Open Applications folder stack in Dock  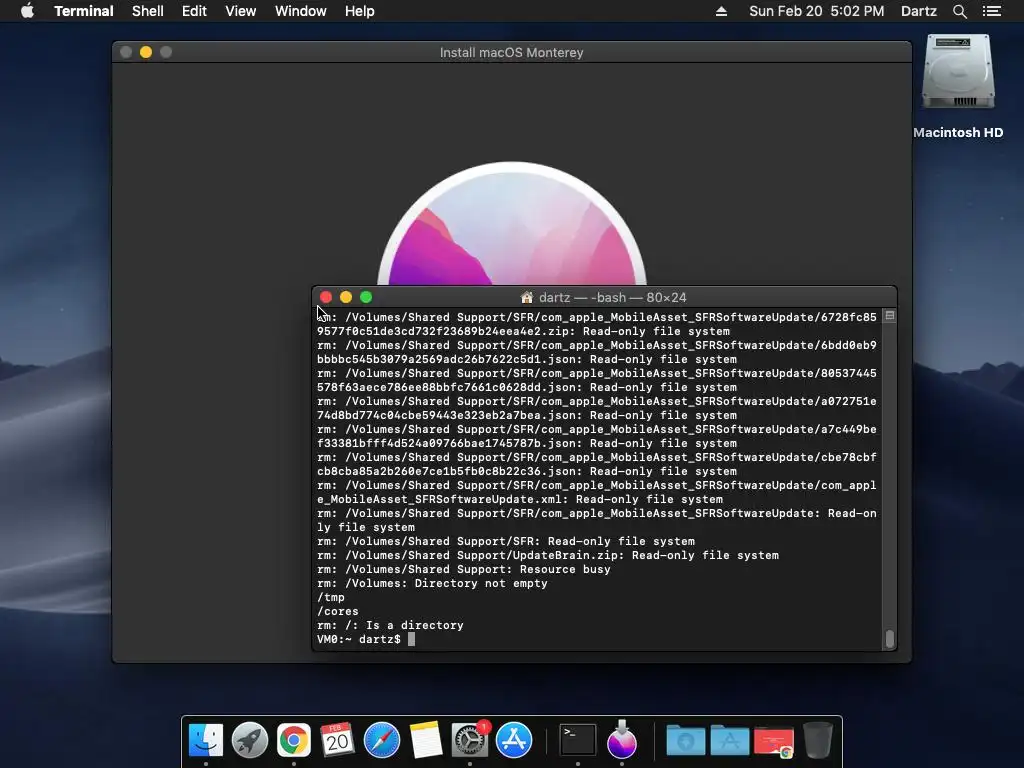click(729, 741)
